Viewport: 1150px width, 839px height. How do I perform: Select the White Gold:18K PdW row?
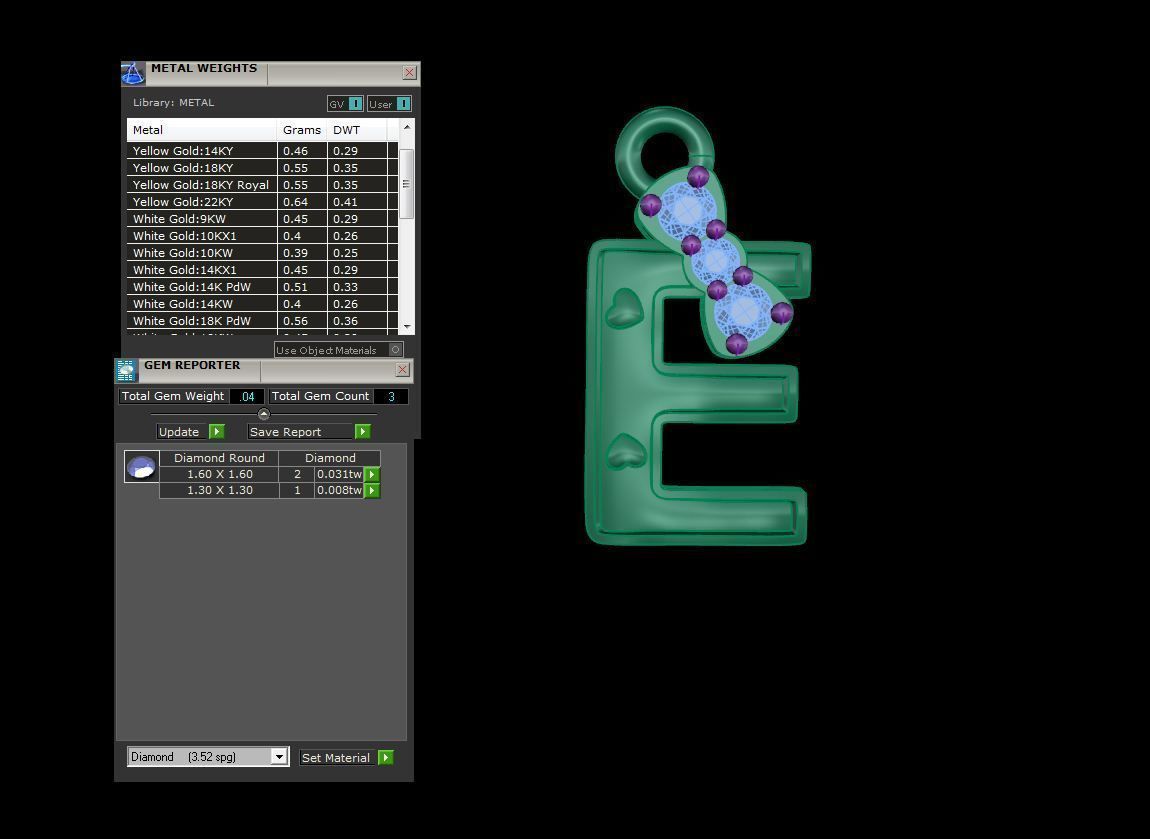pos(262,320)
